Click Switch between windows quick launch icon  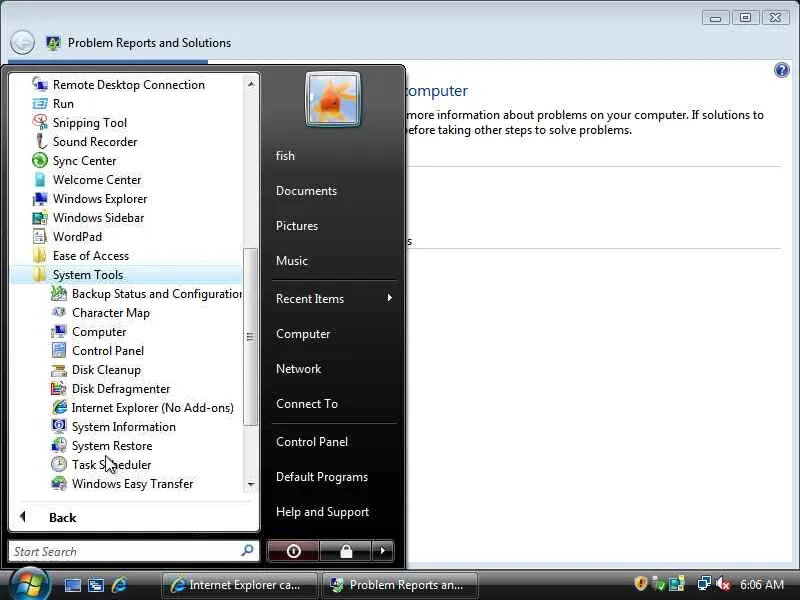96,585
